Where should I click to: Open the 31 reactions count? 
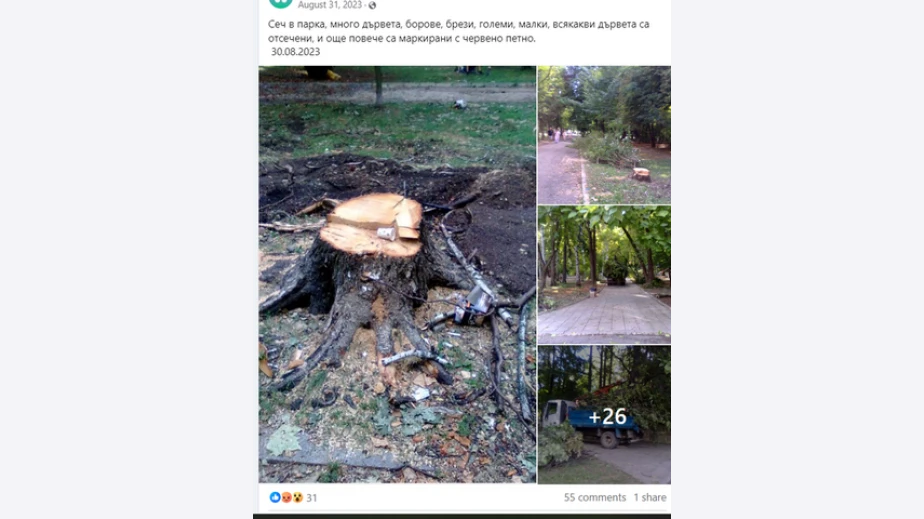click(312, 498)
